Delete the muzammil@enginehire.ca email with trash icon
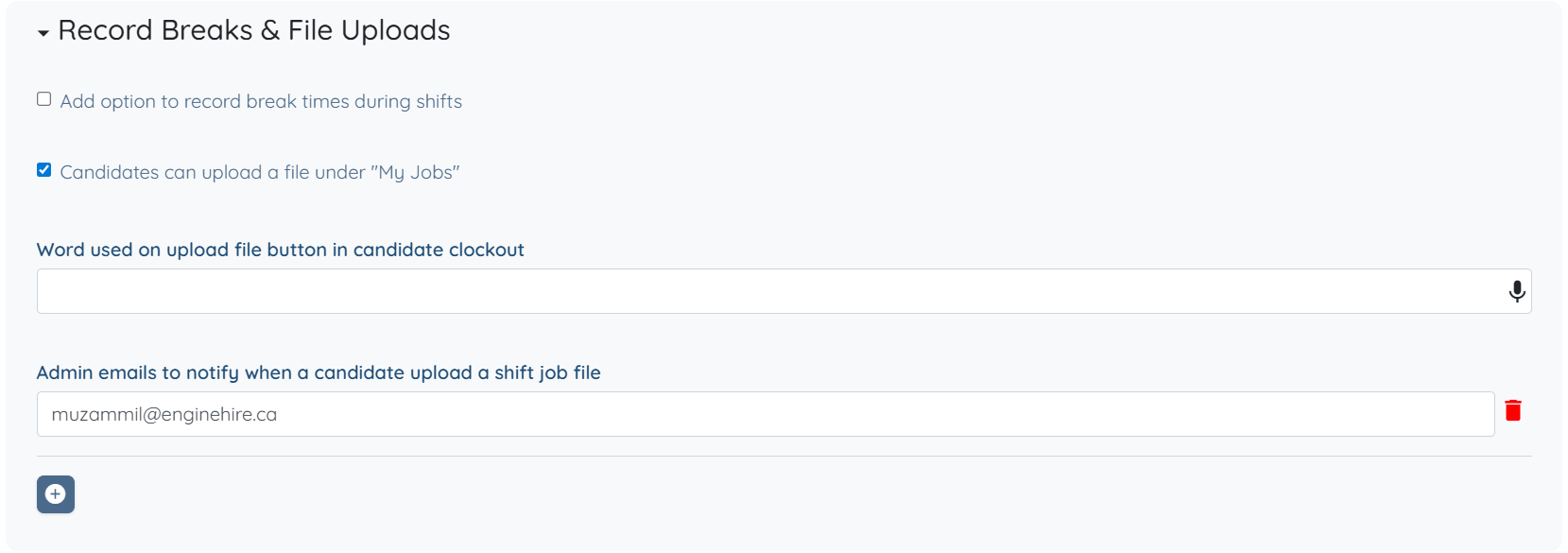Viewport: 1568px width, 553px height. [1512, 410]
